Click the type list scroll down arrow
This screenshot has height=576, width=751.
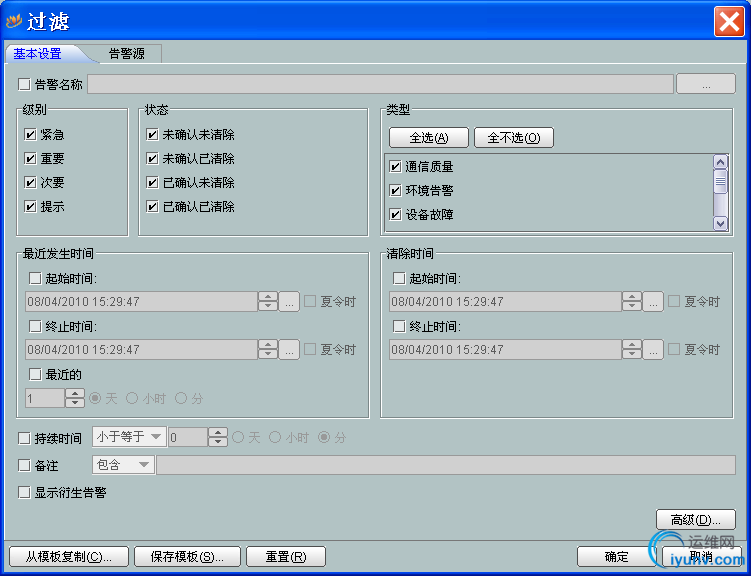[720, 223]
